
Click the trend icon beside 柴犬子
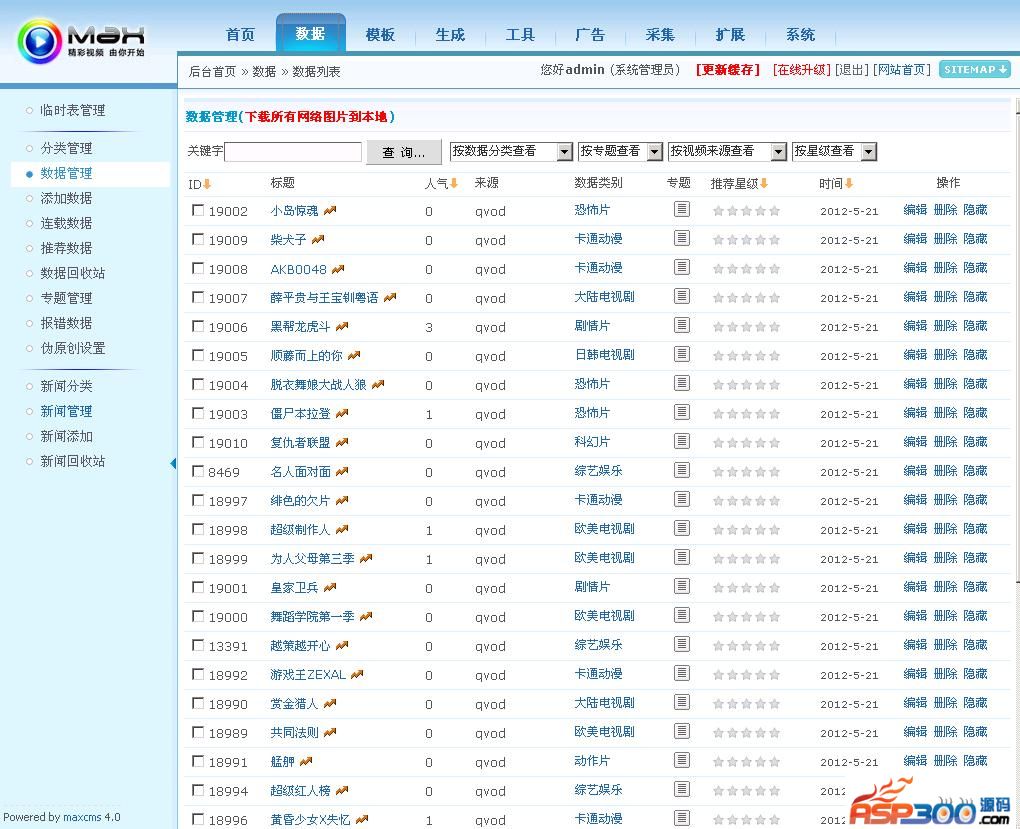coord(318,240)
